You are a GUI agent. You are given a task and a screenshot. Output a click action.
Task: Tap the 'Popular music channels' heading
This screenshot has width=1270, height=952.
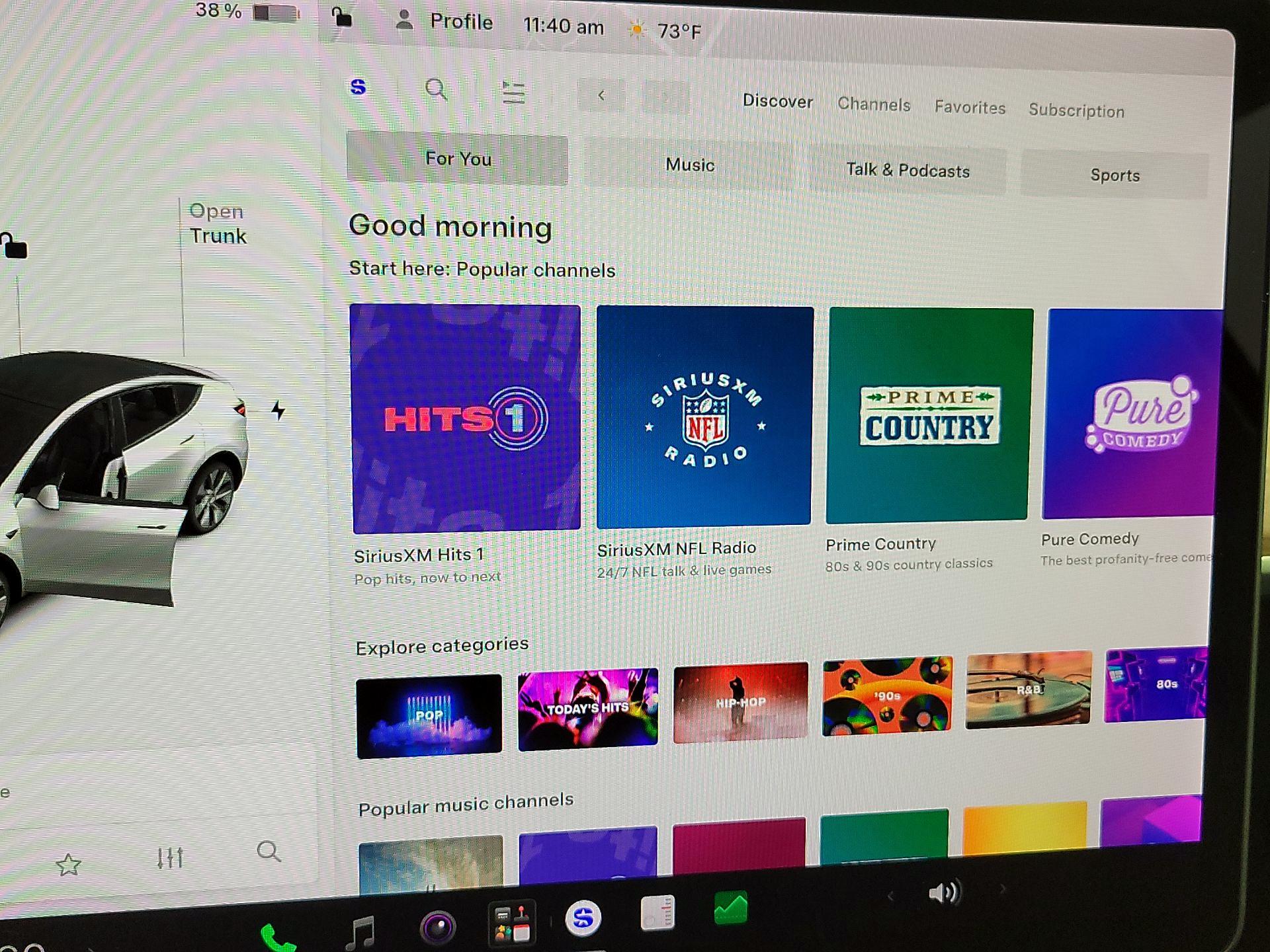466,804
